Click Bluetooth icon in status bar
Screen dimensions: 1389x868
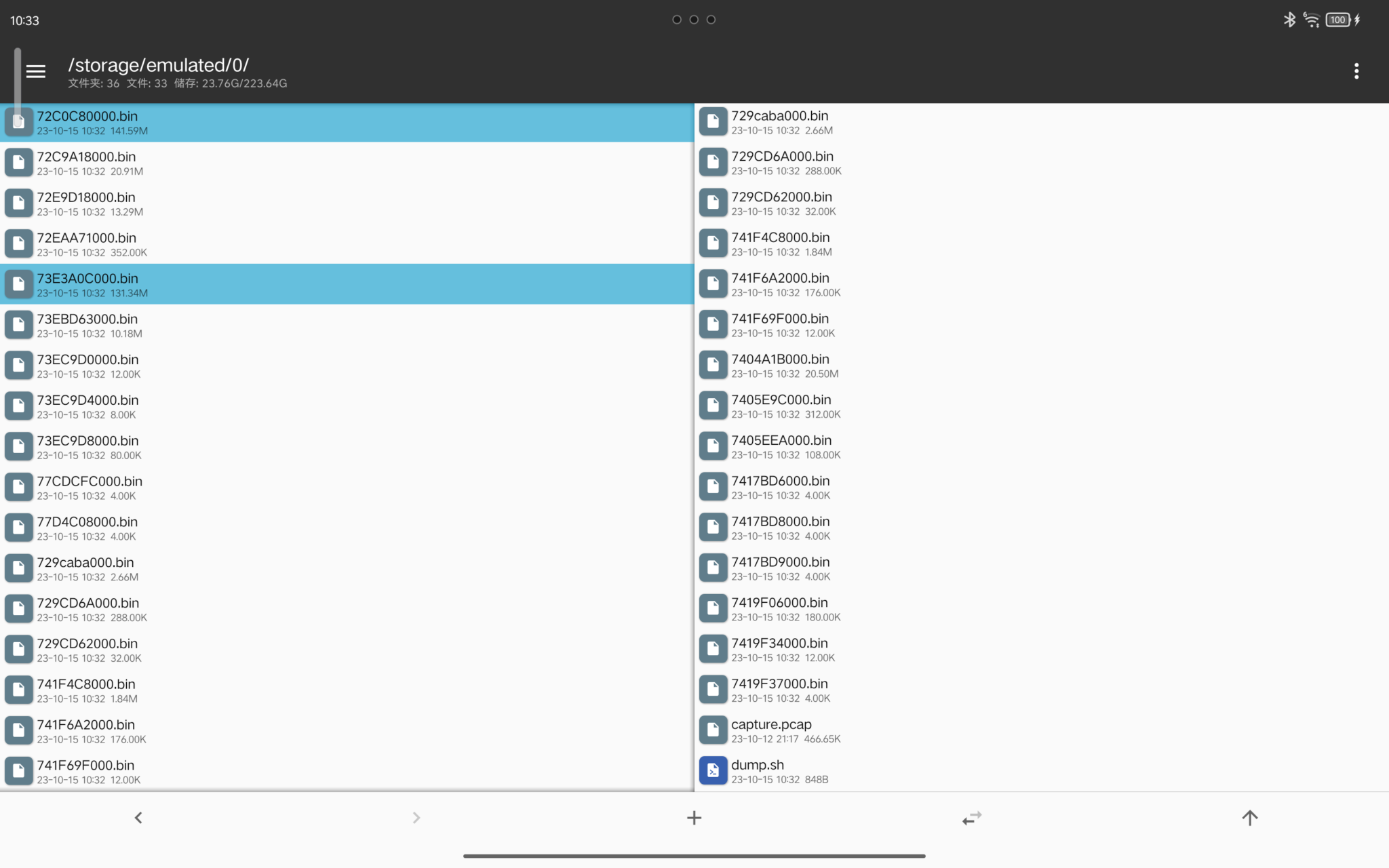[x=1289, y=20]
